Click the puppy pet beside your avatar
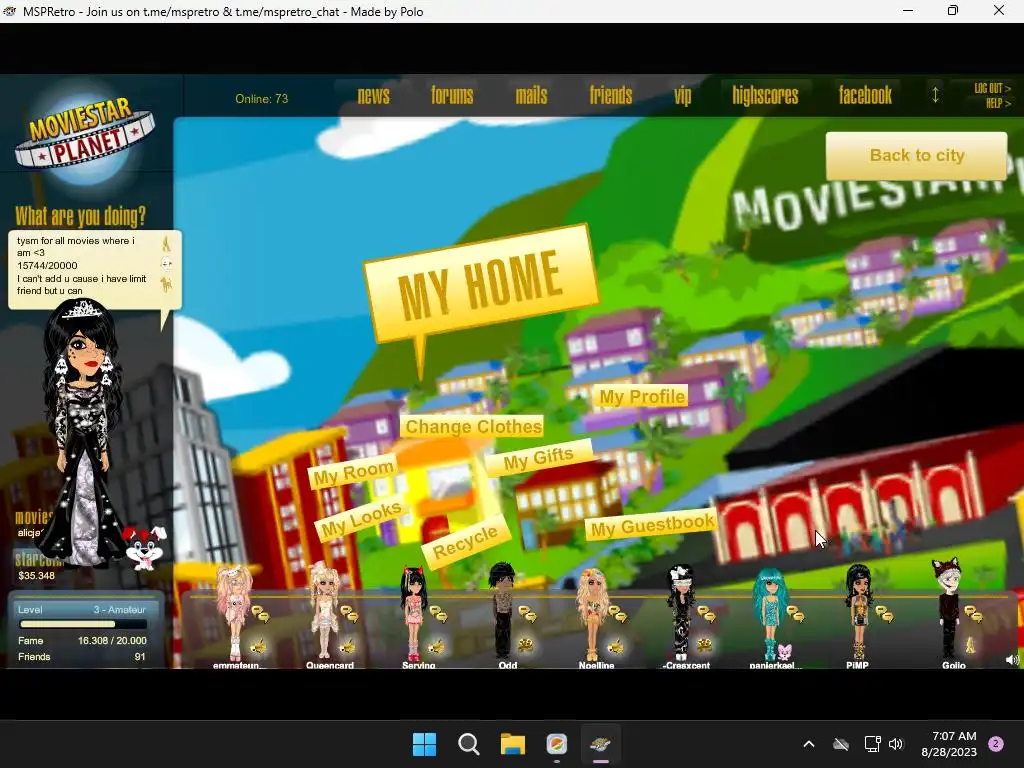 point(145,547)
